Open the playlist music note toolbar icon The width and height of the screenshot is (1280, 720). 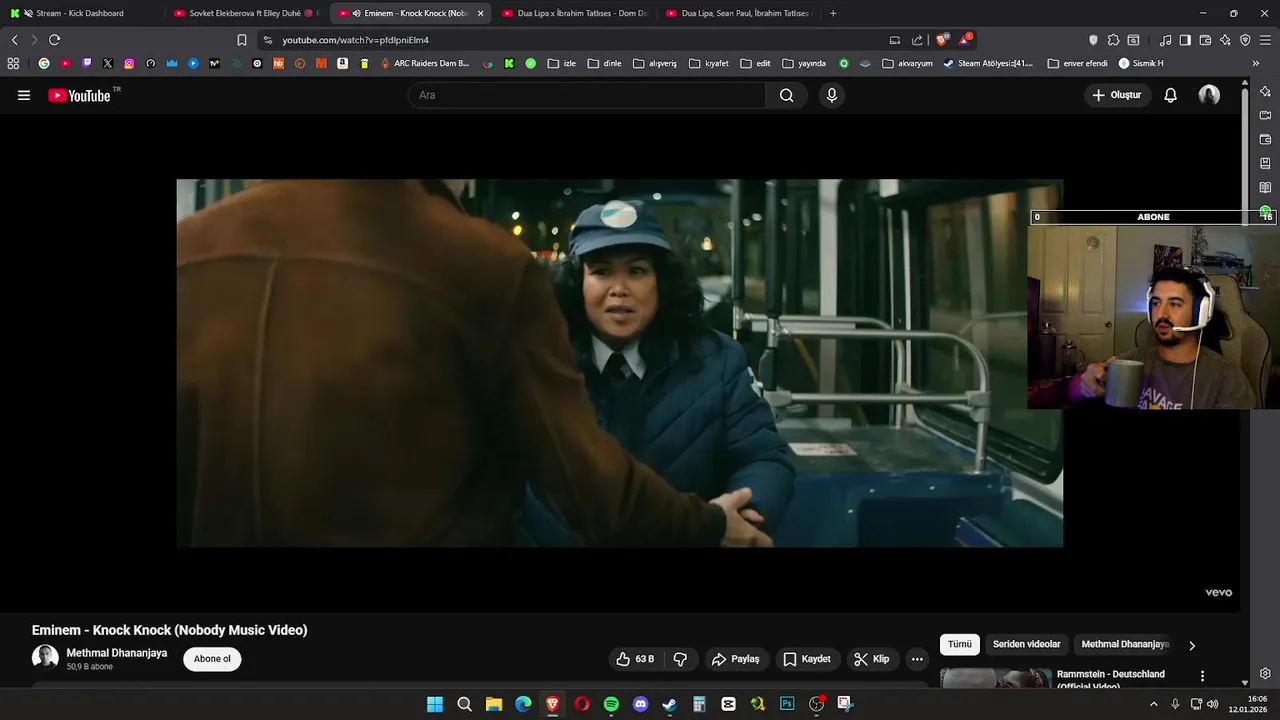[1166, 40]
